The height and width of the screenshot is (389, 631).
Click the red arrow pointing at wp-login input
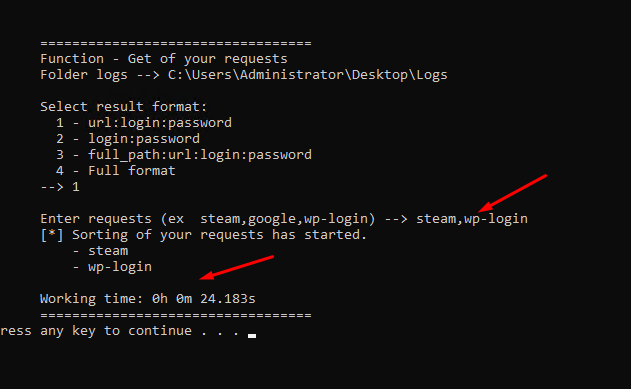[512, 193]
